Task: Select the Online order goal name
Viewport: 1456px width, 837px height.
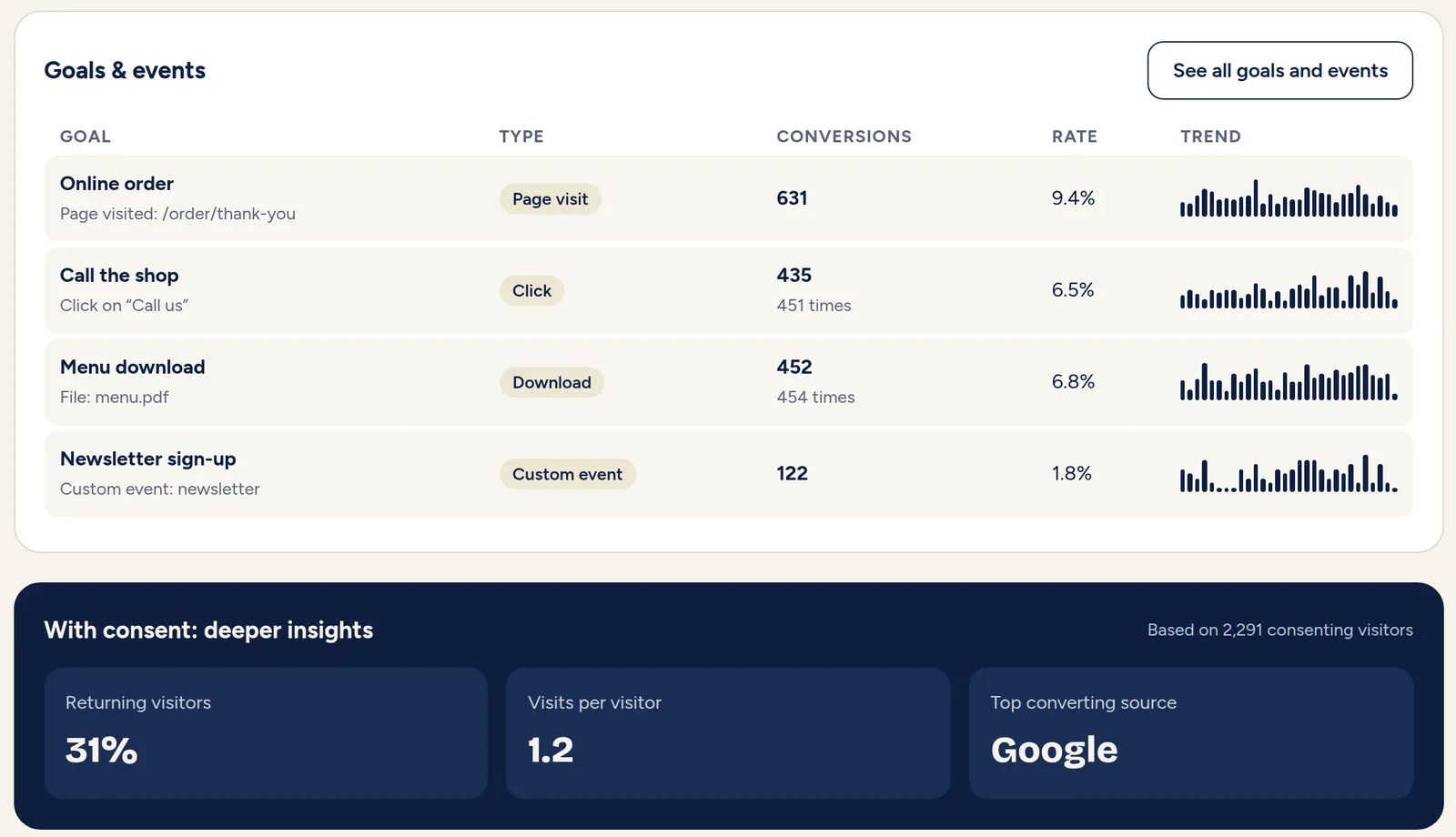Action: pyautogui.click(x=116, y=183)
